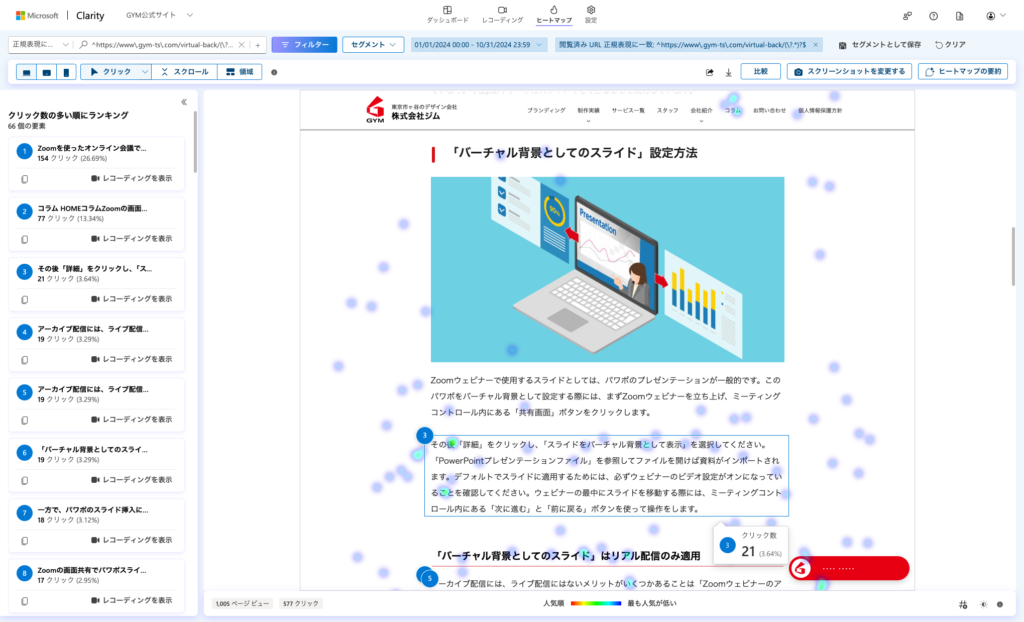This screenshot has height=622, width=1024.
Task: Click the heatmap page vertical scrollbar
Action: [x=1013, y=256]
